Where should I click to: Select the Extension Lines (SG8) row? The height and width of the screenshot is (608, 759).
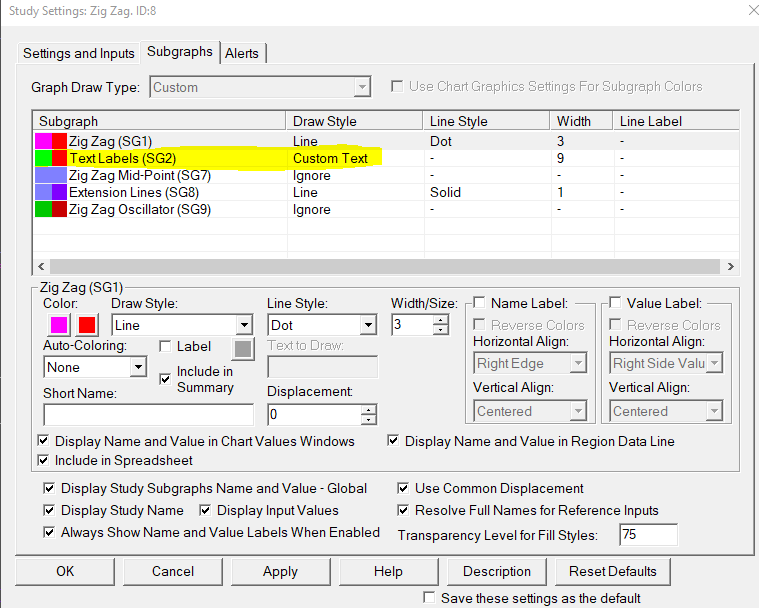(x=386, y=192)
